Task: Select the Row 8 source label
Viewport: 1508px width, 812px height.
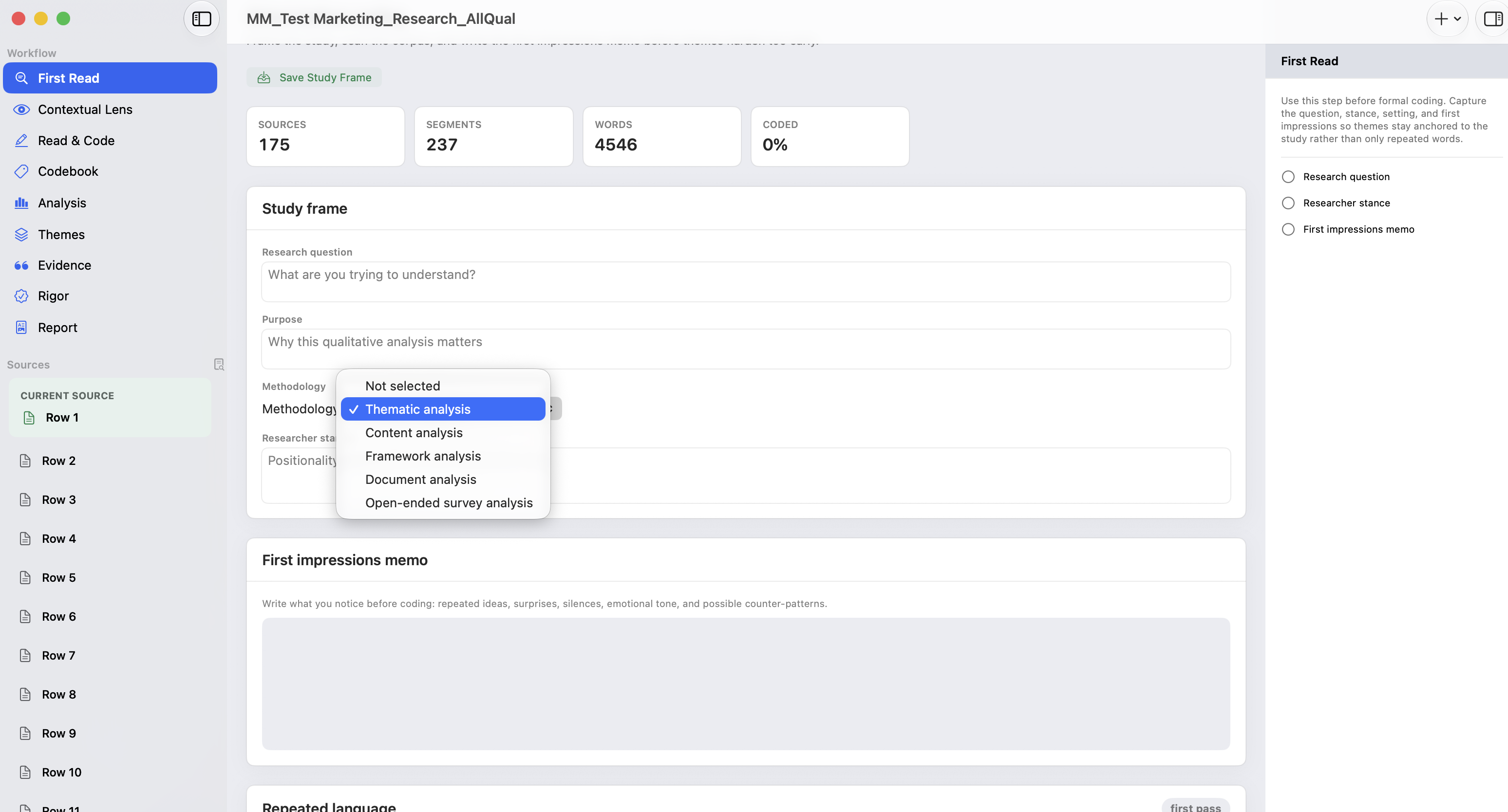Action: coord(58,694)
